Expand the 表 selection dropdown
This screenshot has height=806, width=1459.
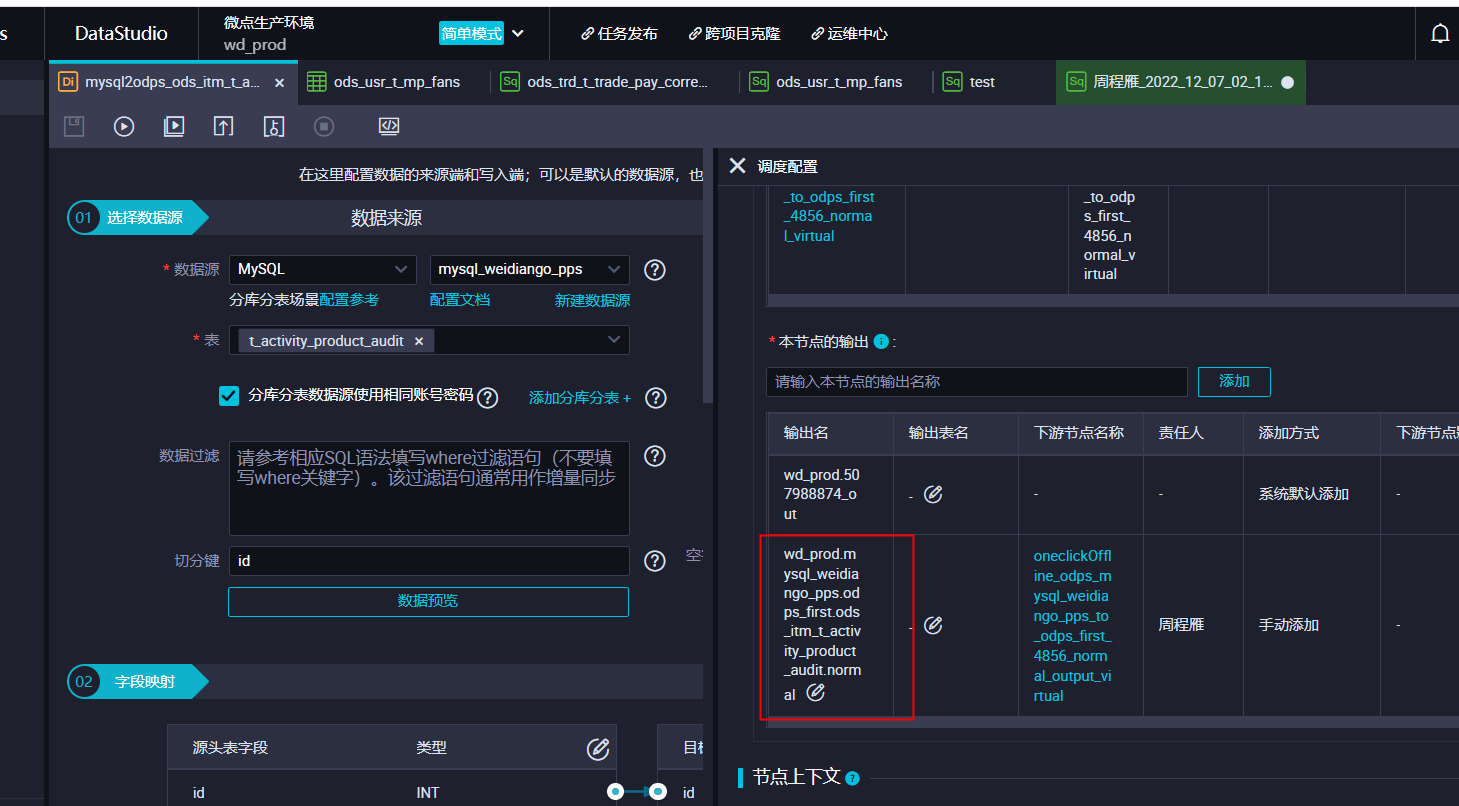pos(615,340)
